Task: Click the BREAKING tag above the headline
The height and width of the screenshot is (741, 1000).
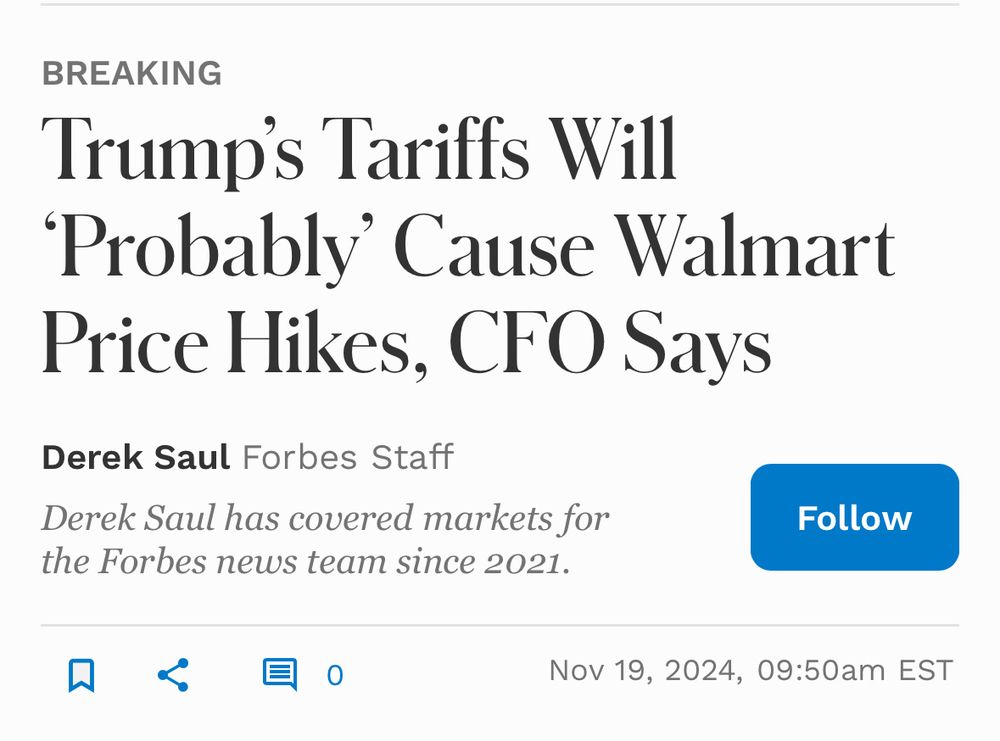Action: click(132, 73)
